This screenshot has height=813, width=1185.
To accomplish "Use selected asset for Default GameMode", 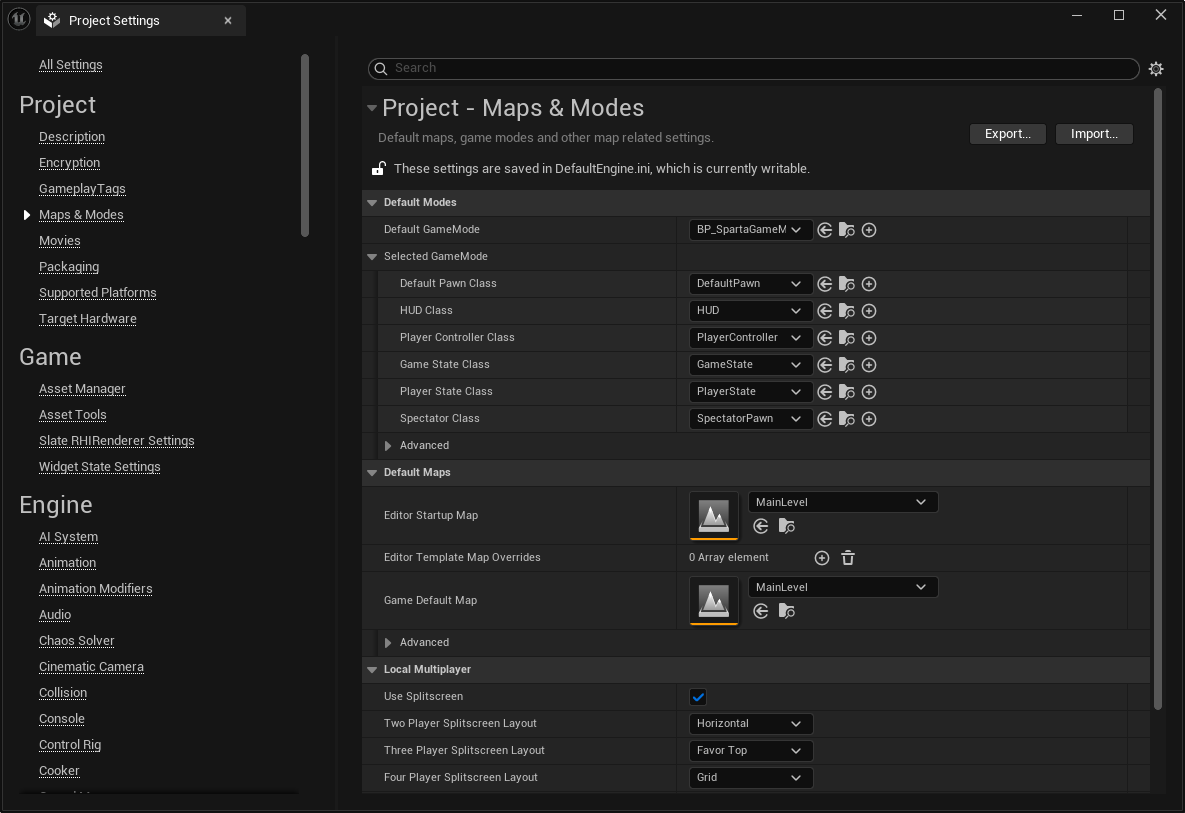I will pos(825,230).
